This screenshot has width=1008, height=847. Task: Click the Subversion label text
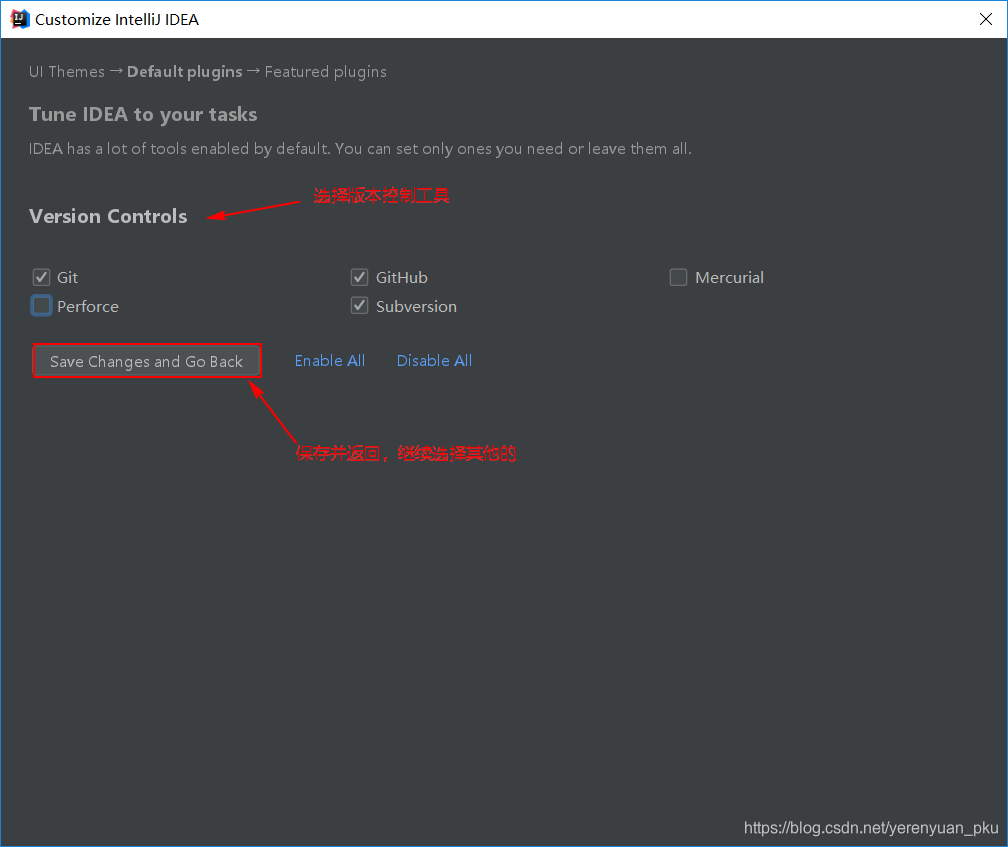click(x=417, y=307)
